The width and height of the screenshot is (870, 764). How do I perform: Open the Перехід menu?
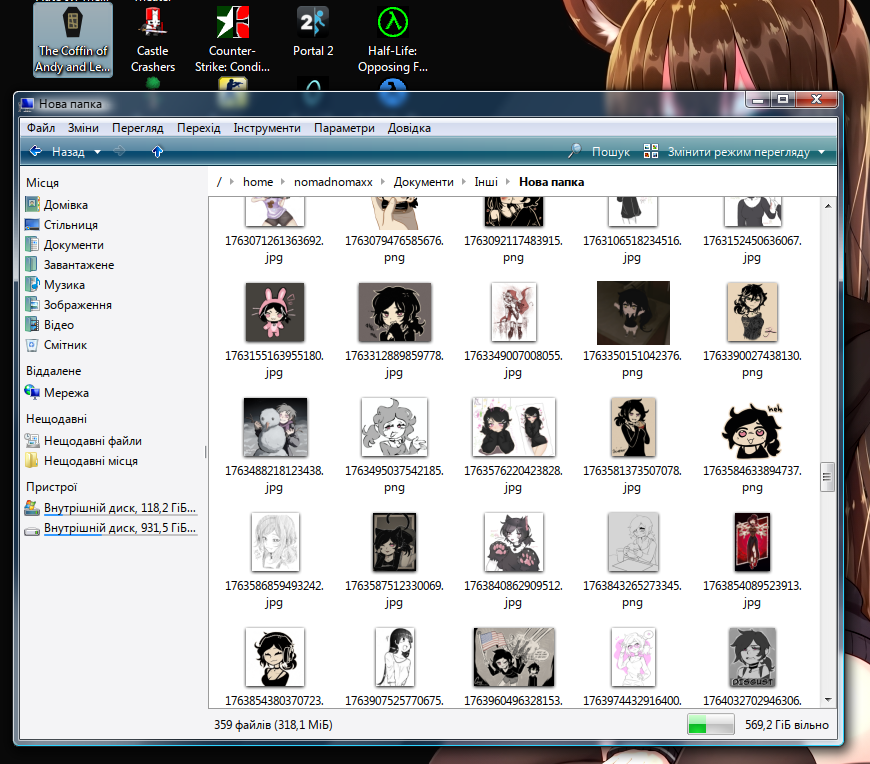[199, 128]
